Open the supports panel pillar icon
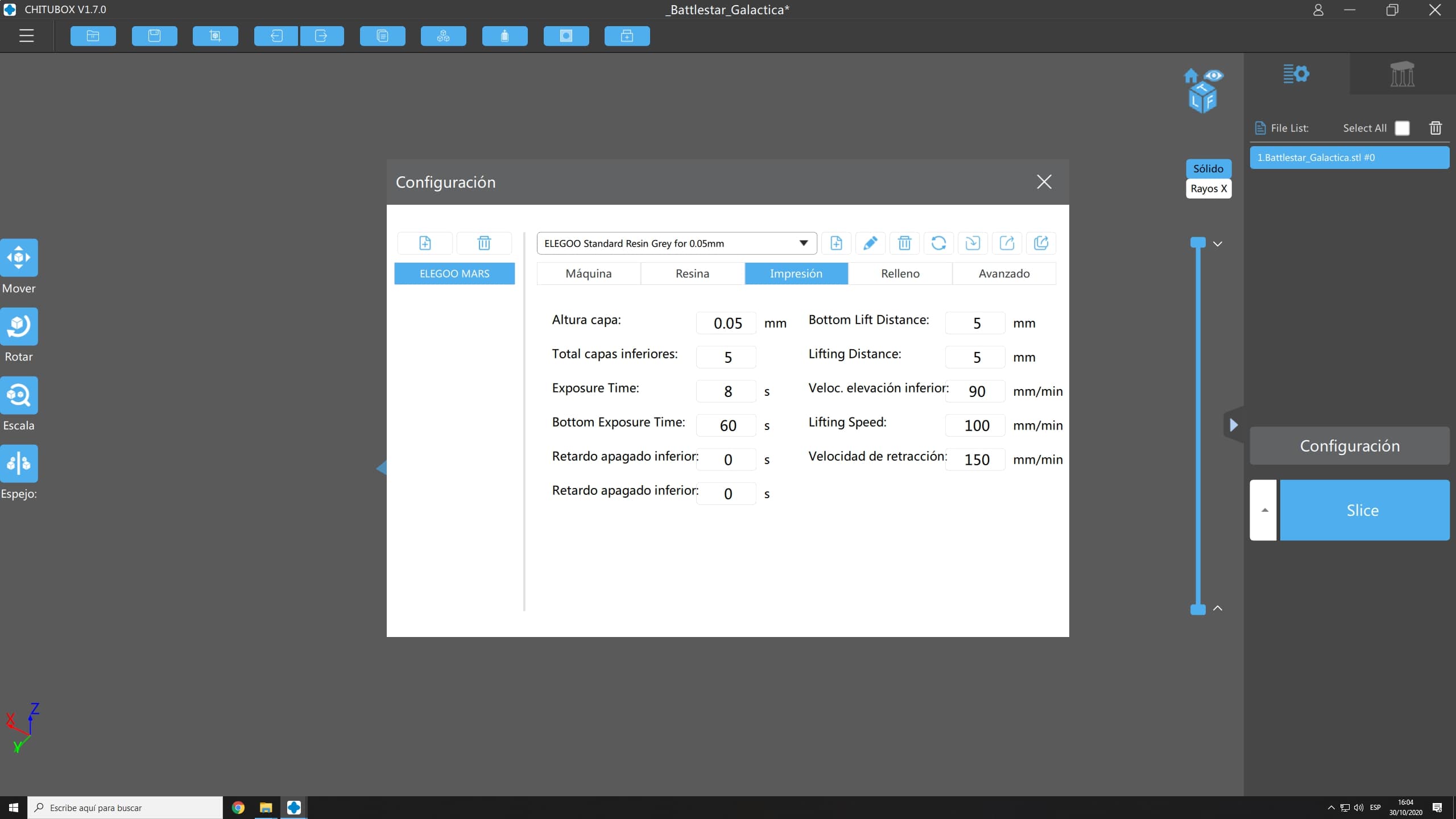The width and height of the screenshot is (1456, 819). tap(1402, 74)
